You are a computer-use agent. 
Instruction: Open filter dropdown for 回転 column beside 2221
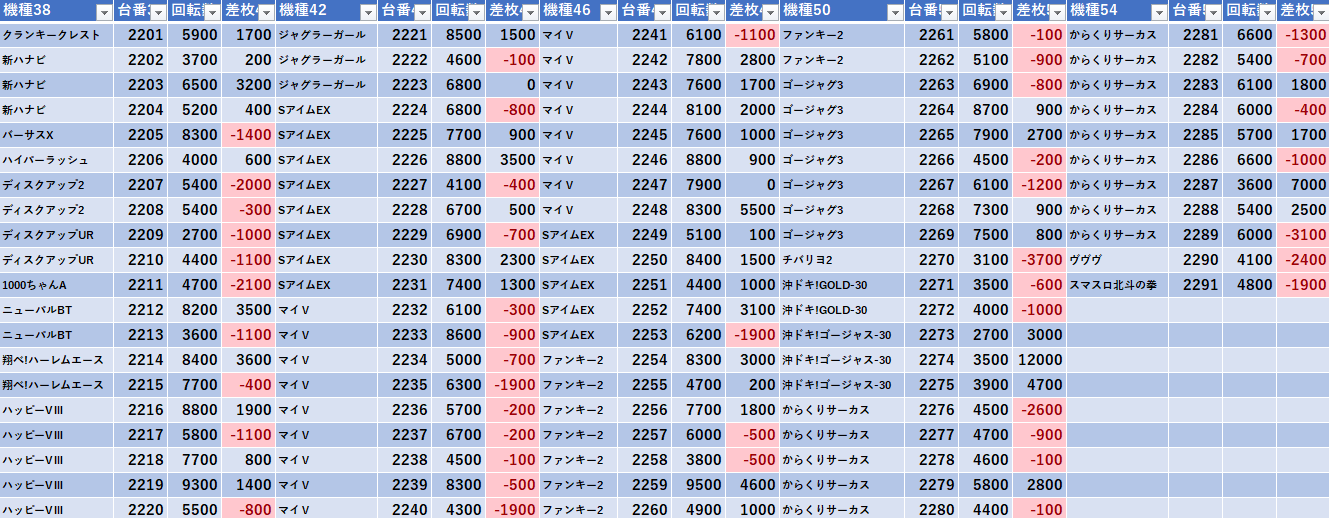(477, 12)
